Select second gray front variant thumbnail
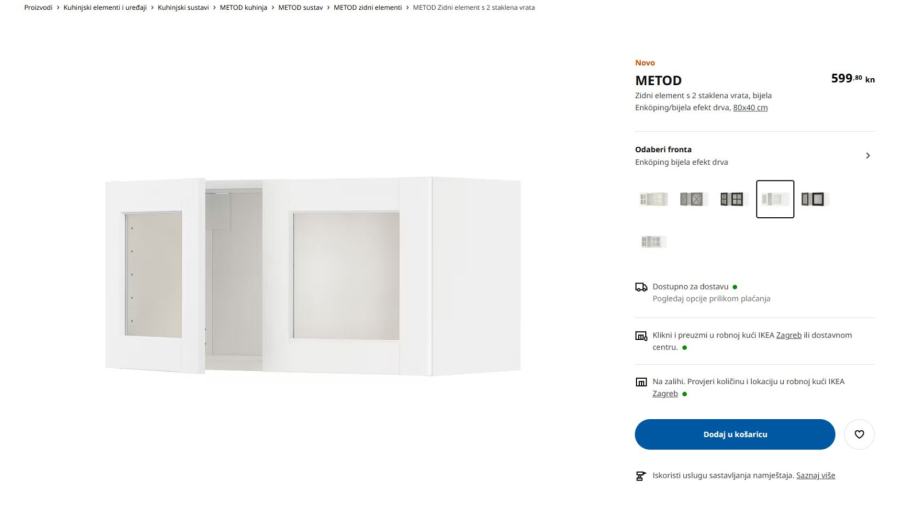This screenshot has width=919, height=507. coord(692,199)
